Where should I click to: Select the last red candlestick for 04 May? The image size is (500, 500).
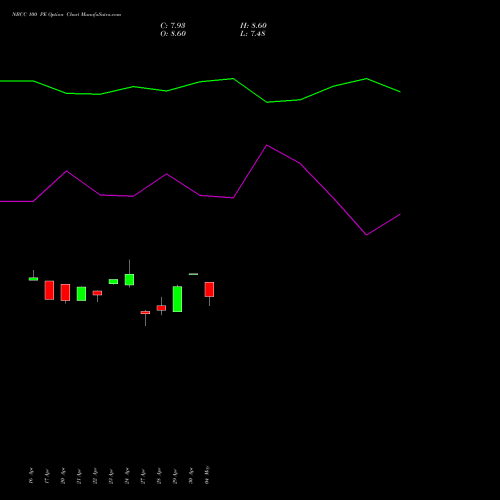pyautogui.click(x=209, y=289)
